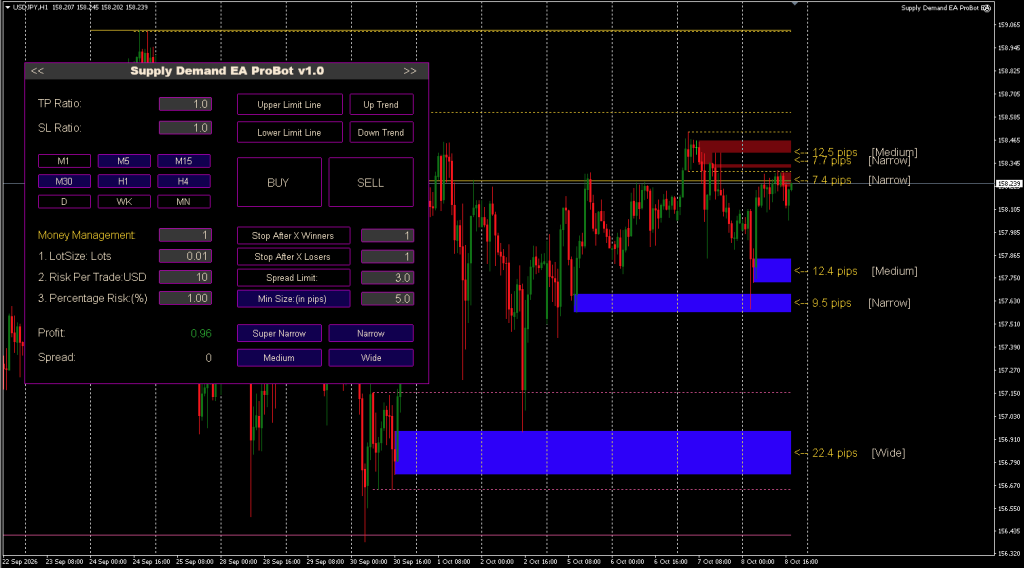The width and height of the screenshot is (1024, 568).
Task: Click the Min Size (in pips) button
Action: click(293, 299)
